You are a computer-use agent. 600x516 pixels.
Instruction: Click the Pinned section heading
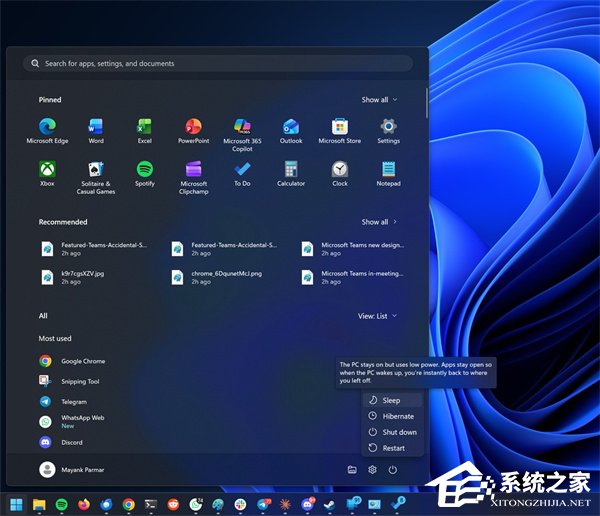point(50,100)
